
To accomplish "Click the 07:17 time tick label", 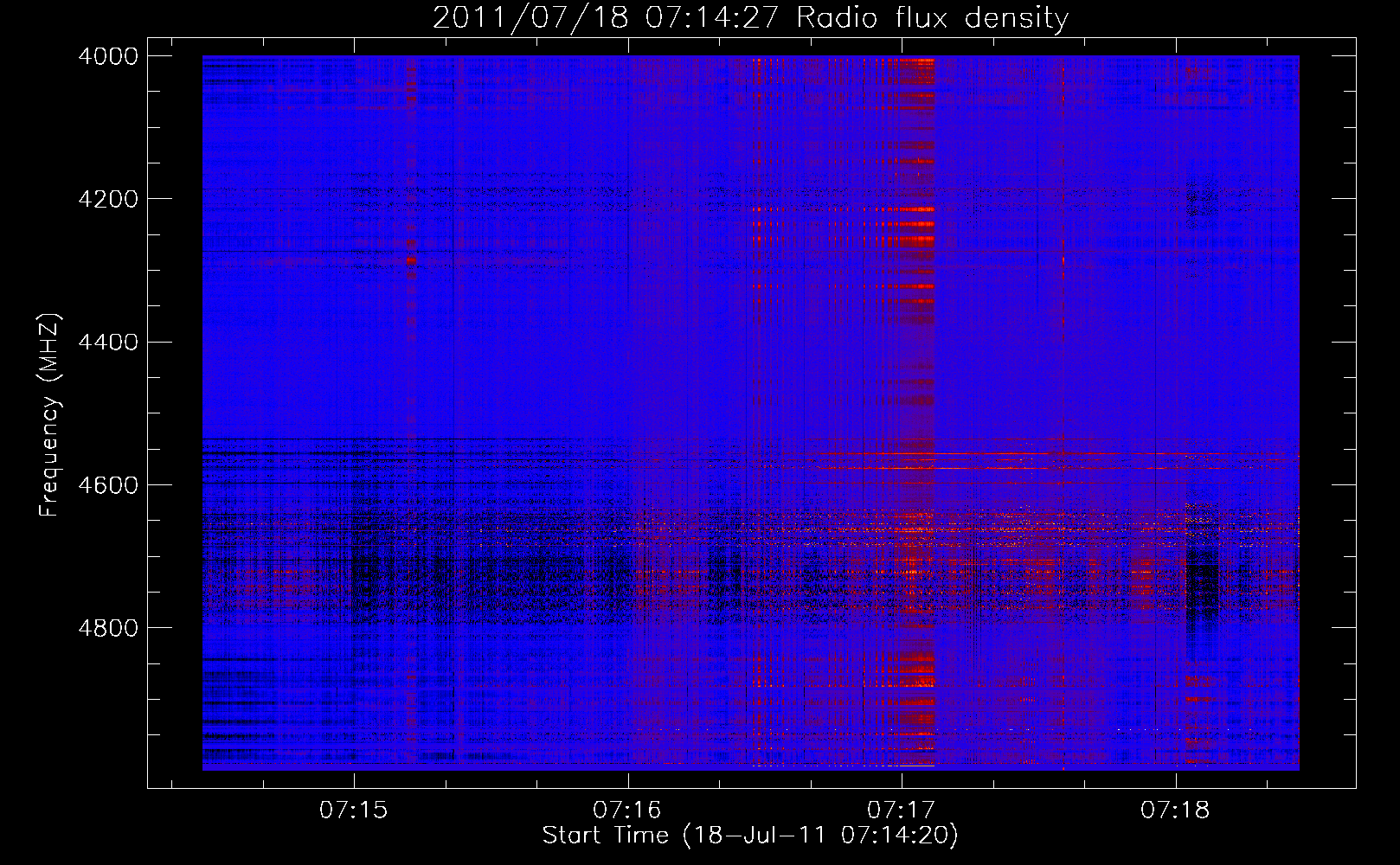I will (902, 811).
